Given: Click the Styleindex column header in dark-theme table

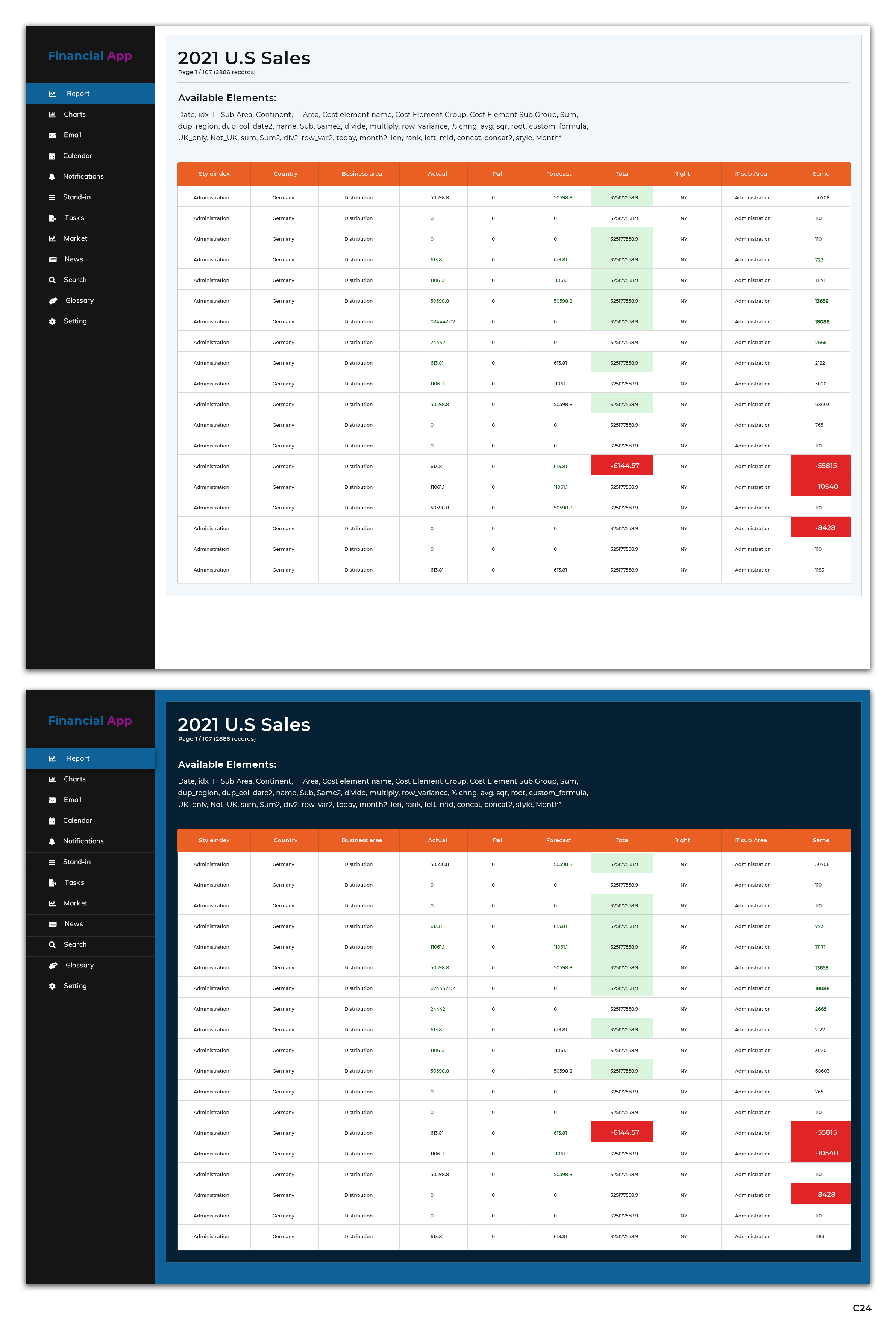Looking at the screenshot, I should [x=214, y=840].
